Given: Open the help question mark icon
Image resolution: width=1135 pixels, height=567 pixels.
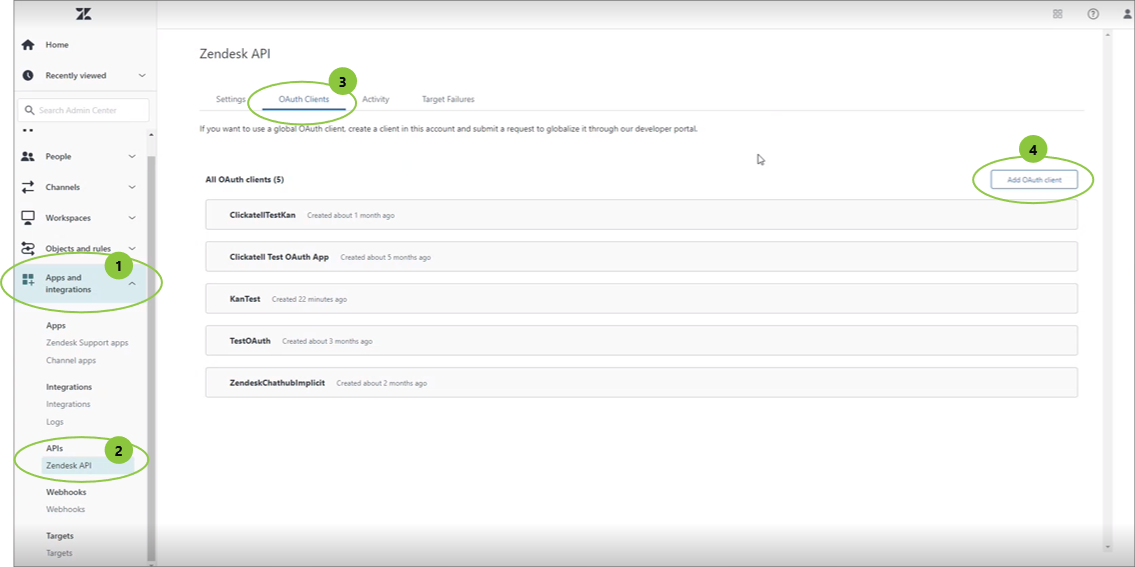Looking at the screenshot, I should 1093,14.
